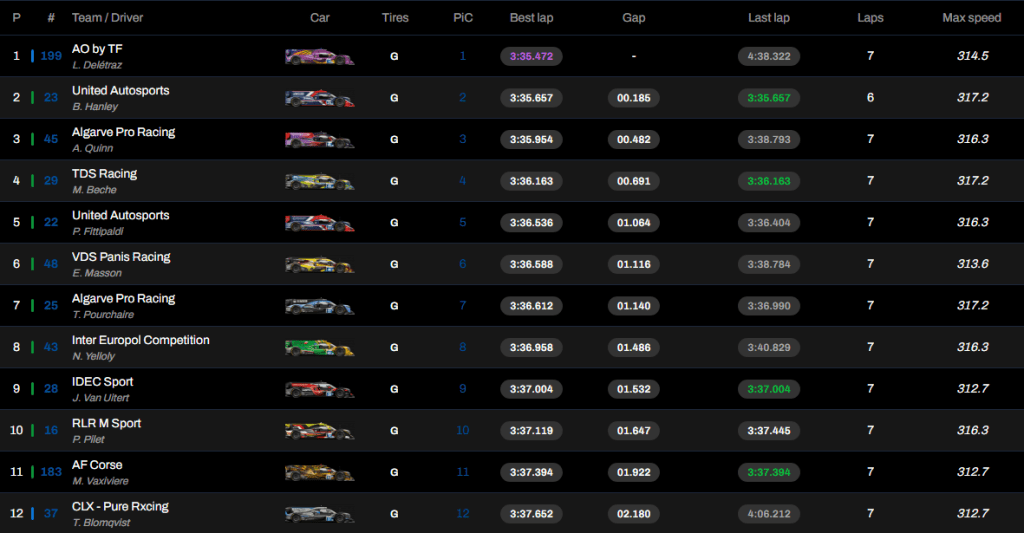Image resolution: width=1024 pixels, height=533 pixels.
Task: Select driver B. Hanley
Action: tap(95, 106)
